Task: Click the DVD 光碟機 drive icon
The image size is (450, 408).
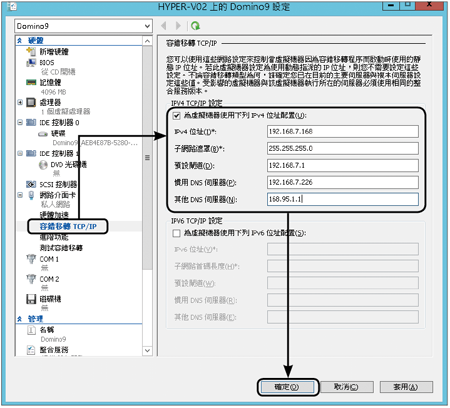Action: tap(43, 165)
